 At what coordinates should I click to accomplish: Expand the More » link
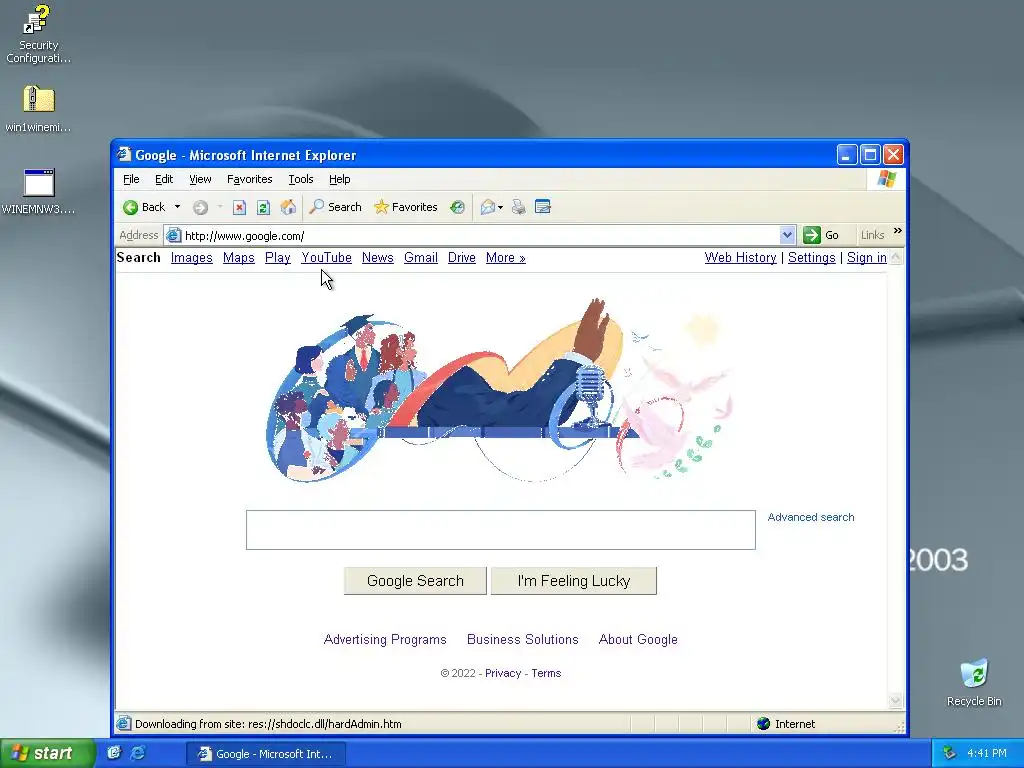tap(505, 257)
